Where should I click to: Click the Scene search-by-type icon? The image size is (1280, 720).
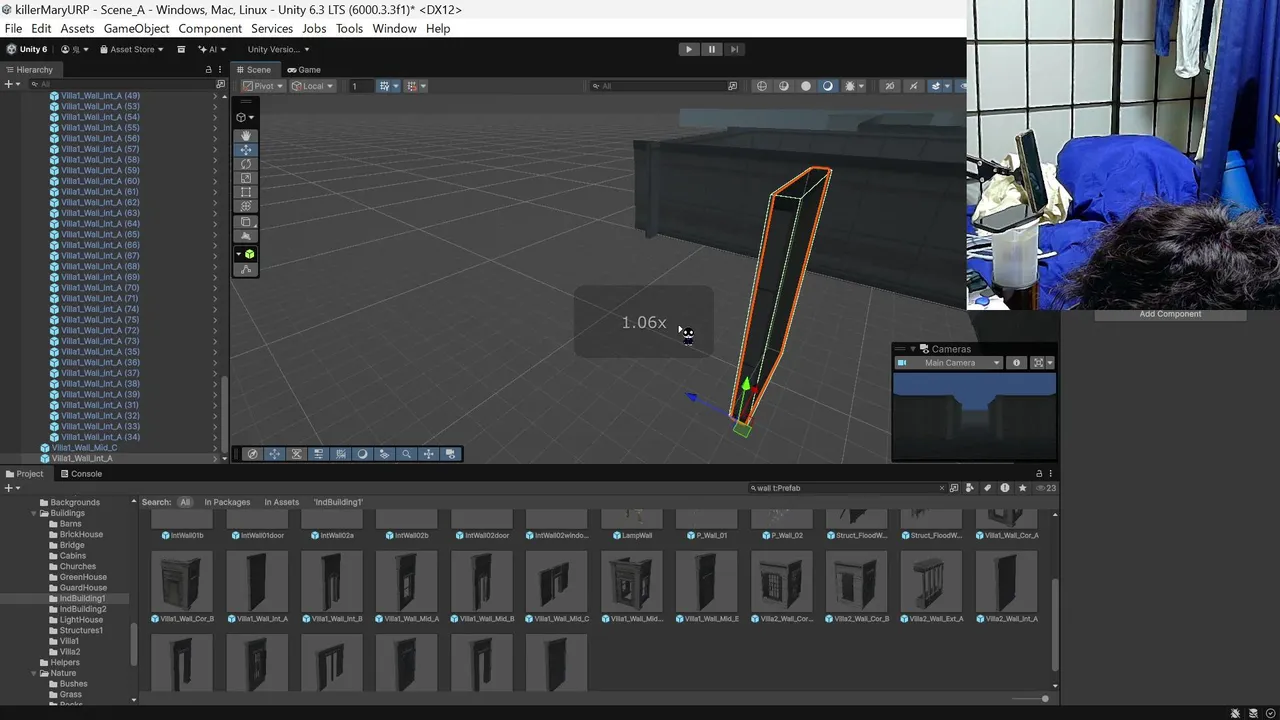point(732,86)
